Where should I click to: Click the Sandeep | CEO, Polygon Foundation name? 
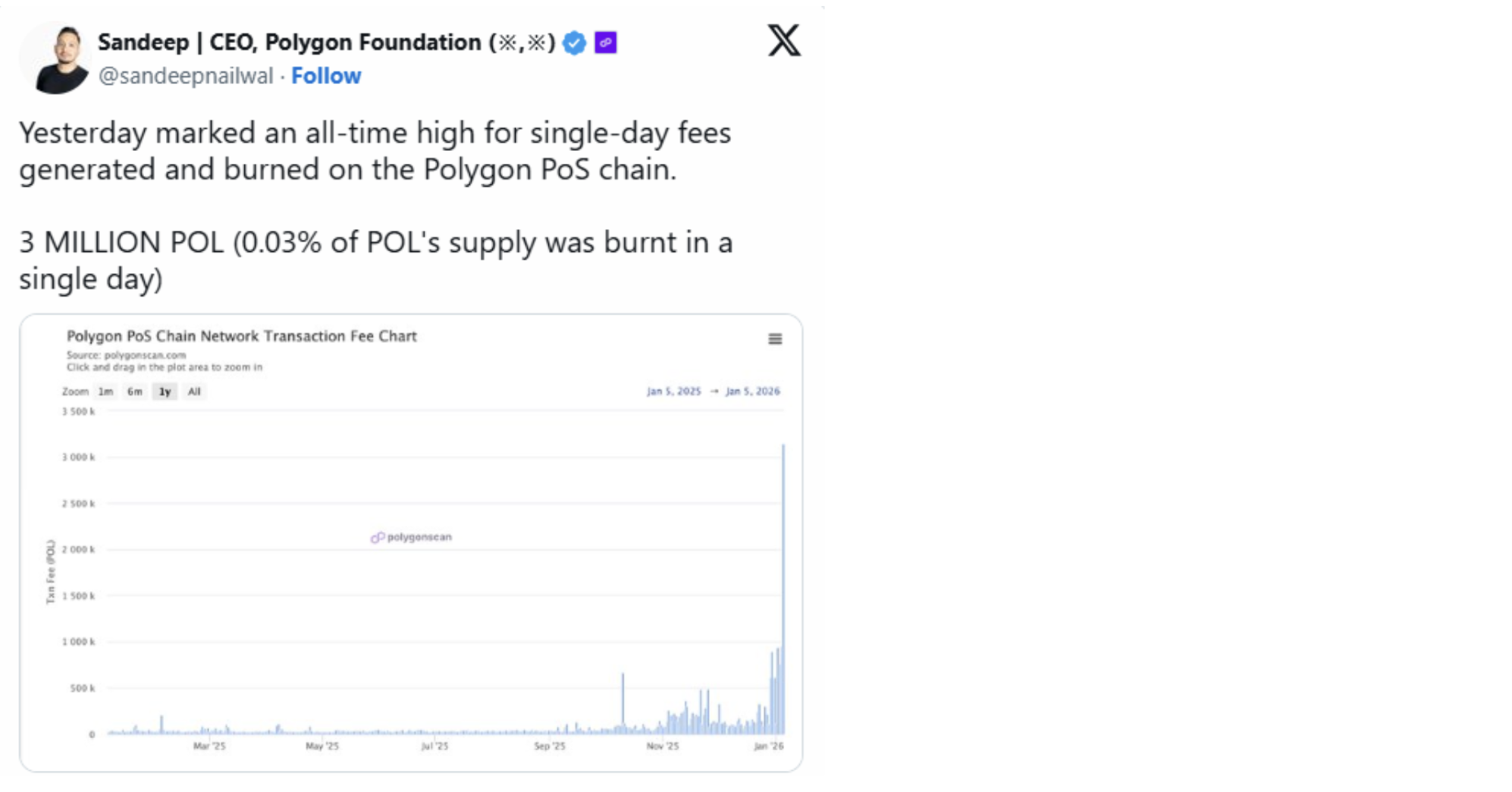point(327,42)
